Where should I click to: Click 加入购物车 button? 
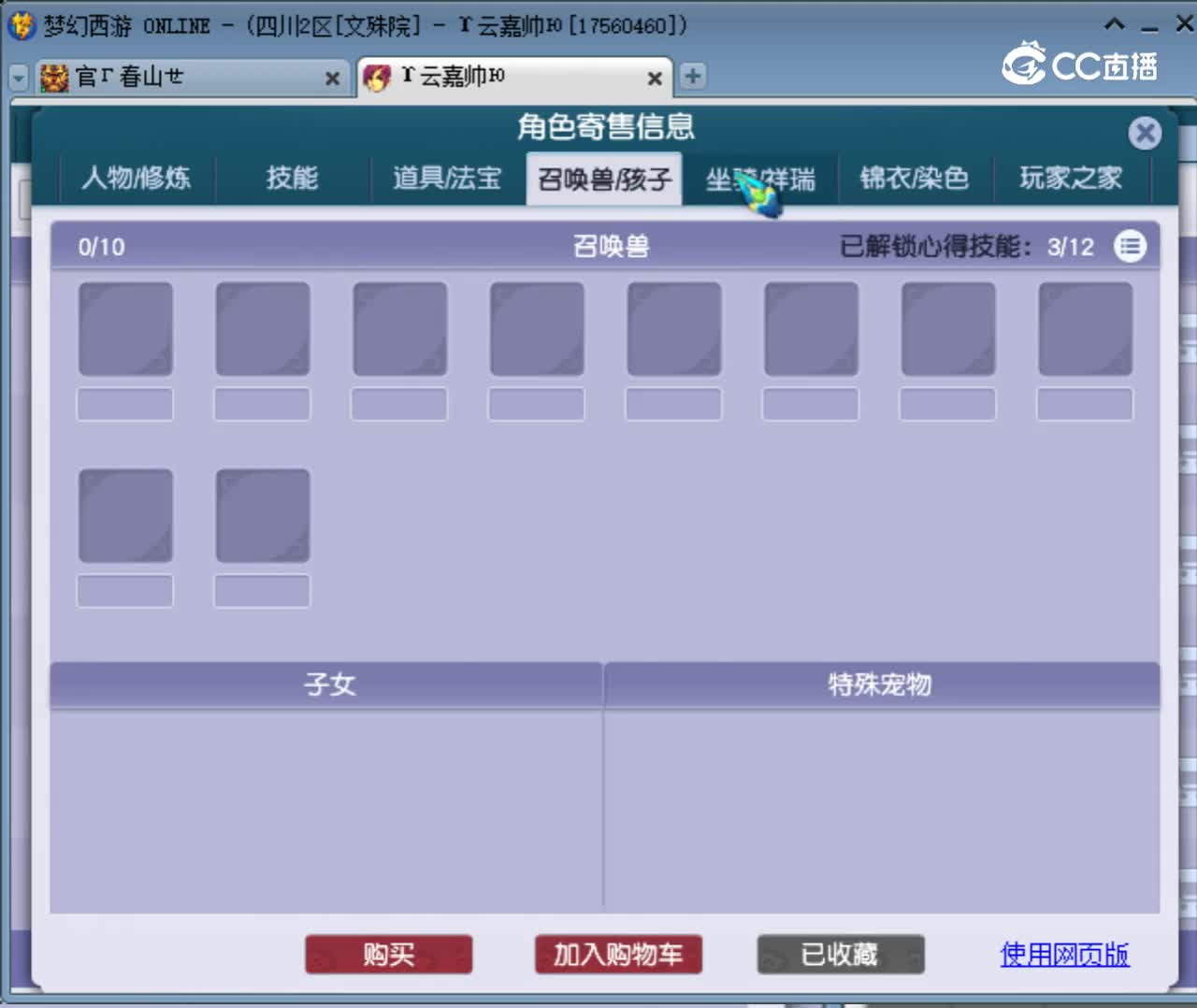pyautogui.click(x=618, y=955)
